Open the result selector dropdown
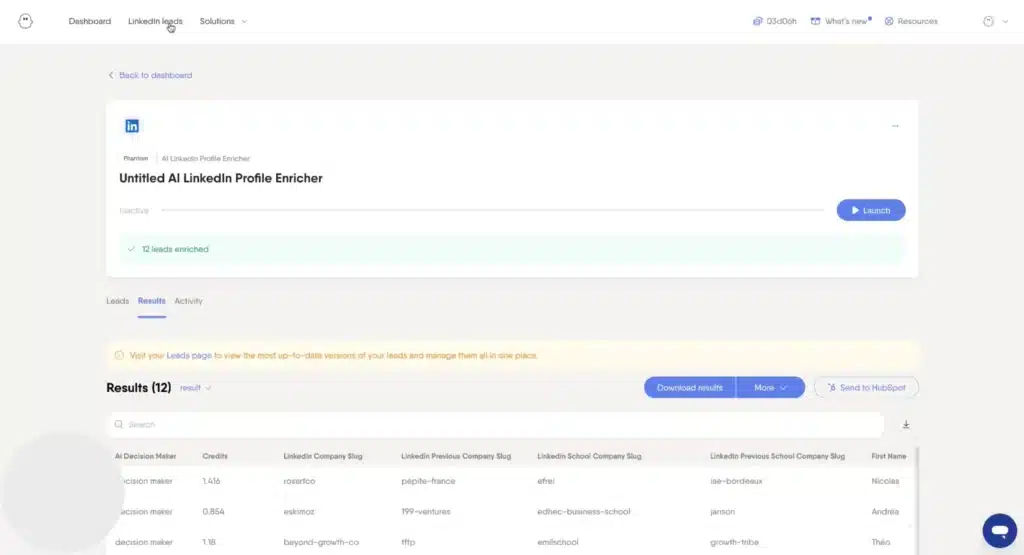This screenshot has width=1024, height=555. [195, 387]
